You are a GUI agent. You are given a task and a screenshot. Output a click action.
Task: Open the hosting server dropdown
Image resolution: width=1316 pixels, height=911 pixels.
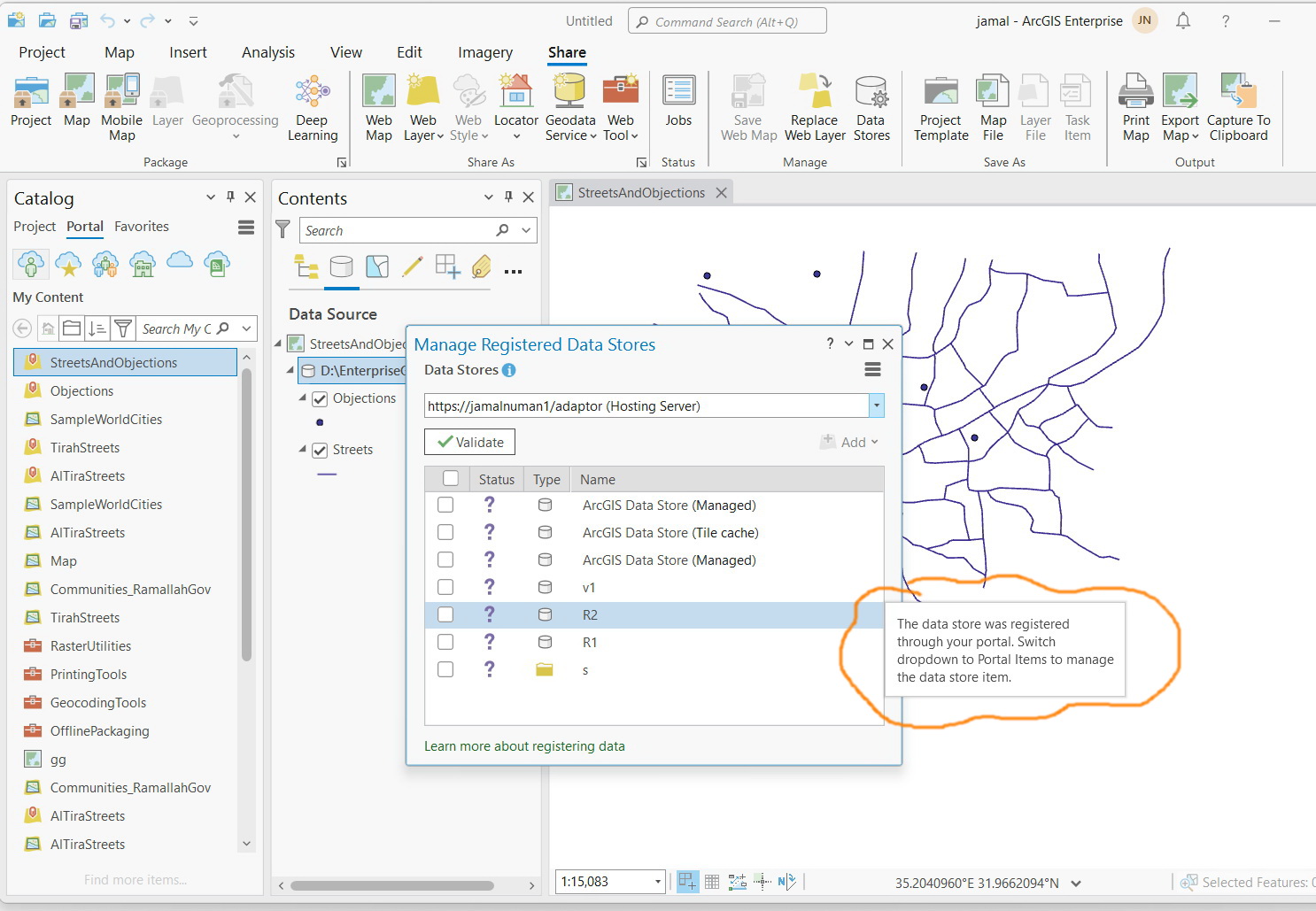pos(876,406)
